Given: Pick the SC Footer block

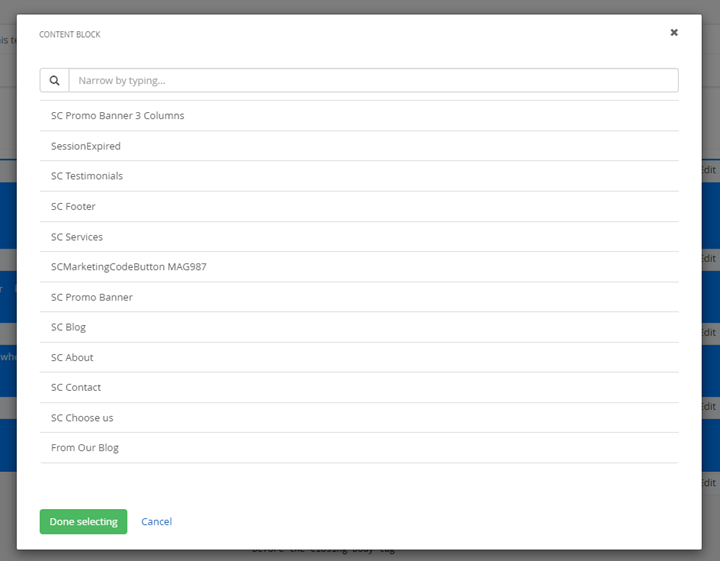Looking at the screenshot, I should pyautogui.click(x=73, y=207).
